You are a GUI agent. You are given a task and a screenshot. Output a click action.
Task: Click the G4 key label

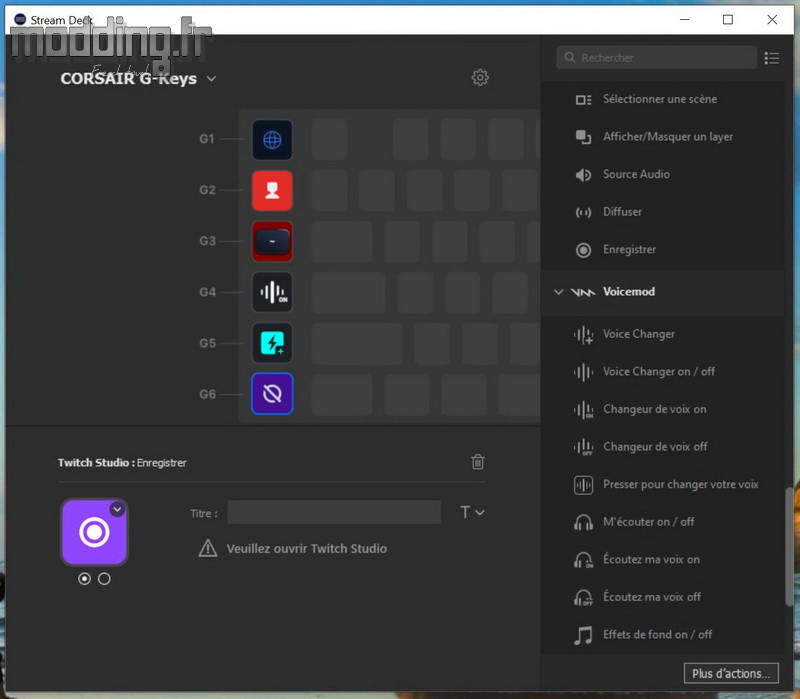pyautogui.click(x=207, y=292)
